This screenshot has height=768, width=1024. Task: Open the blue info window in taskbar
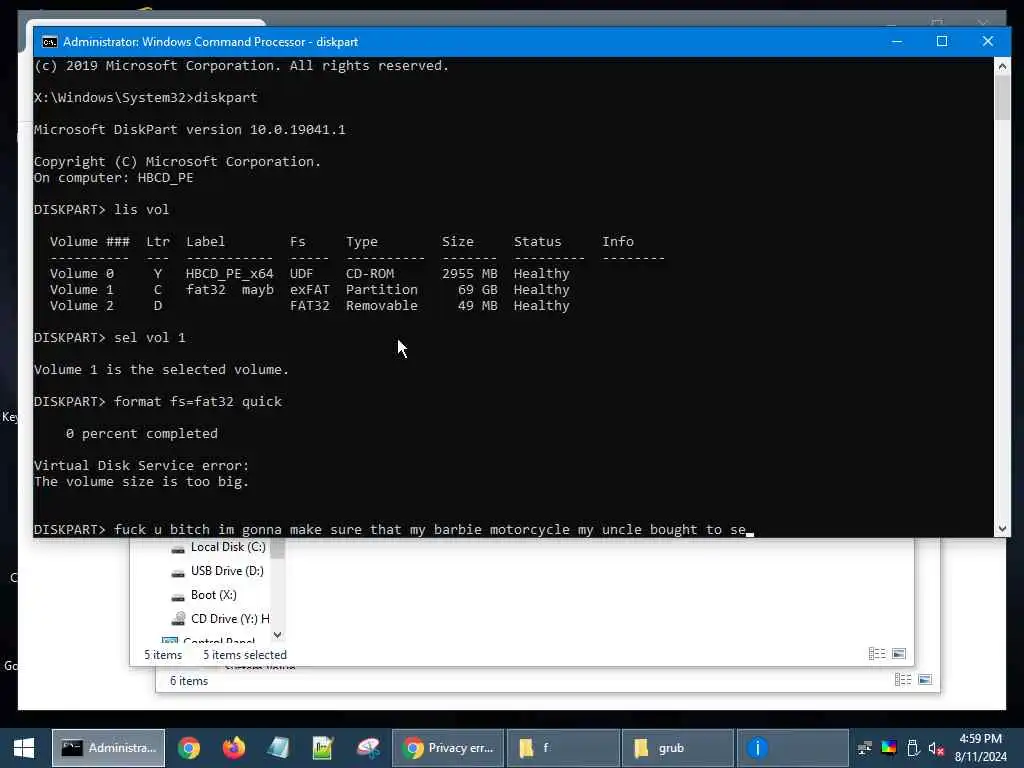[x=793, y=748]
